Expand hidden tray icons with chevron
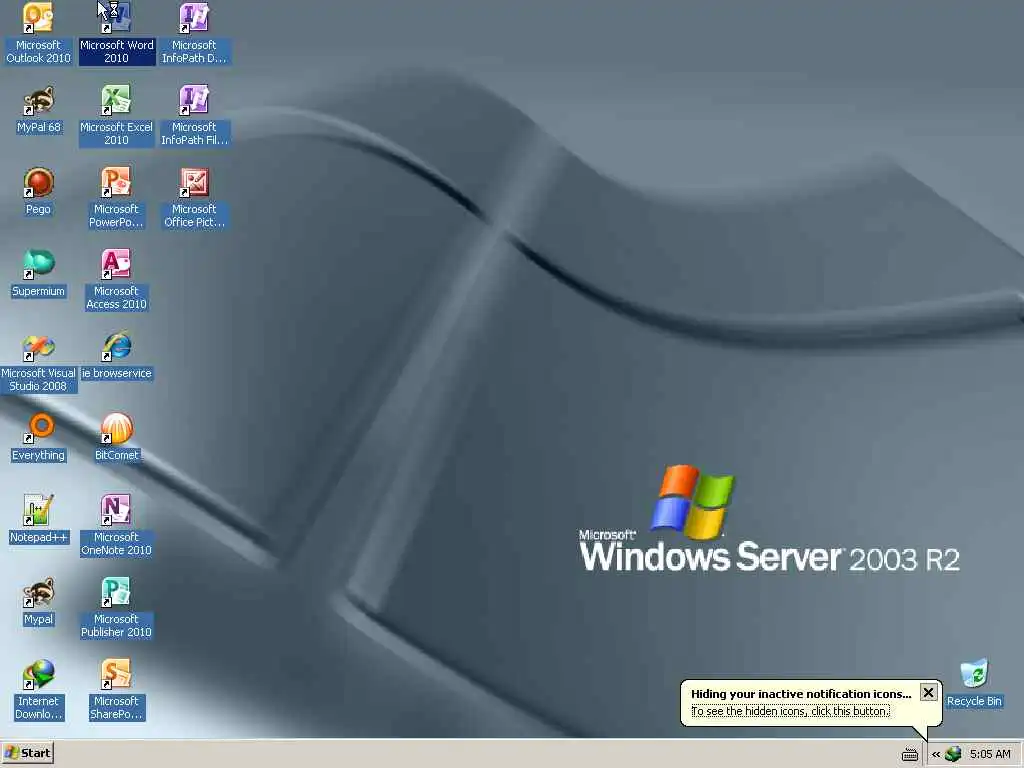This screenshot has height=768, width=1024. point(935,754)
